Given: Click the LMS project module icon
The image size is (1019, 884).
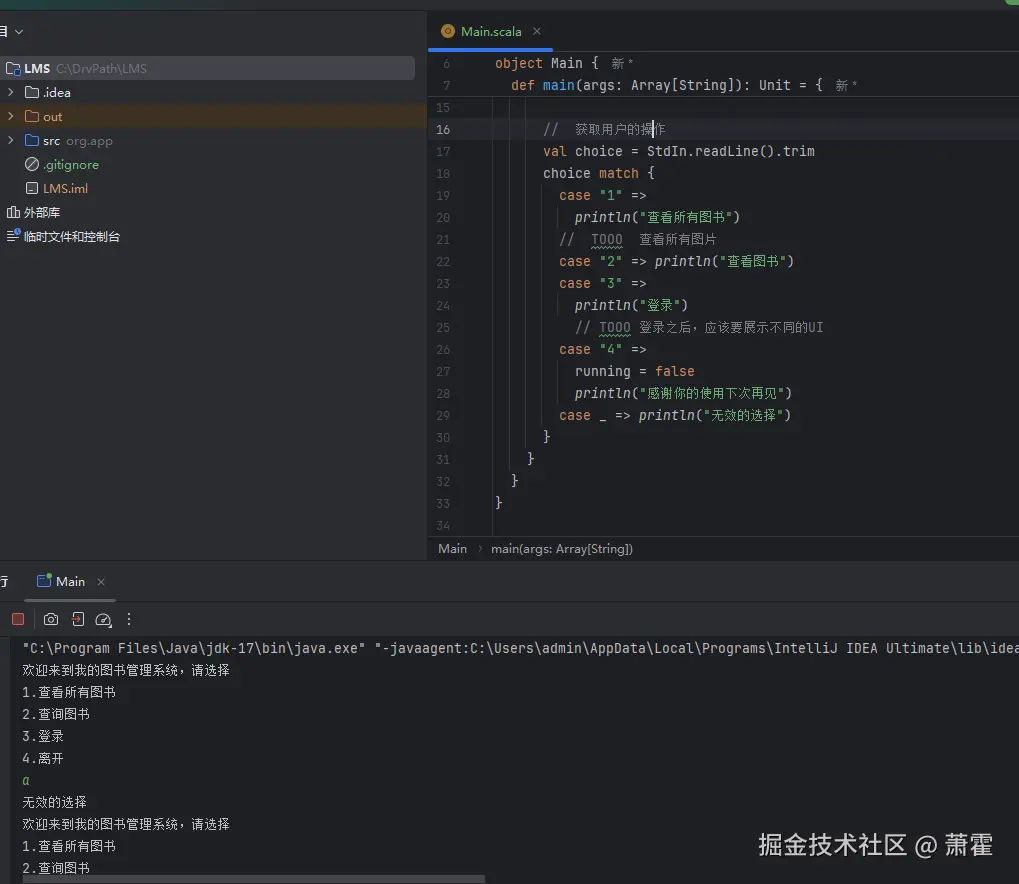Looking at the screenshot, I should (13, 68).
